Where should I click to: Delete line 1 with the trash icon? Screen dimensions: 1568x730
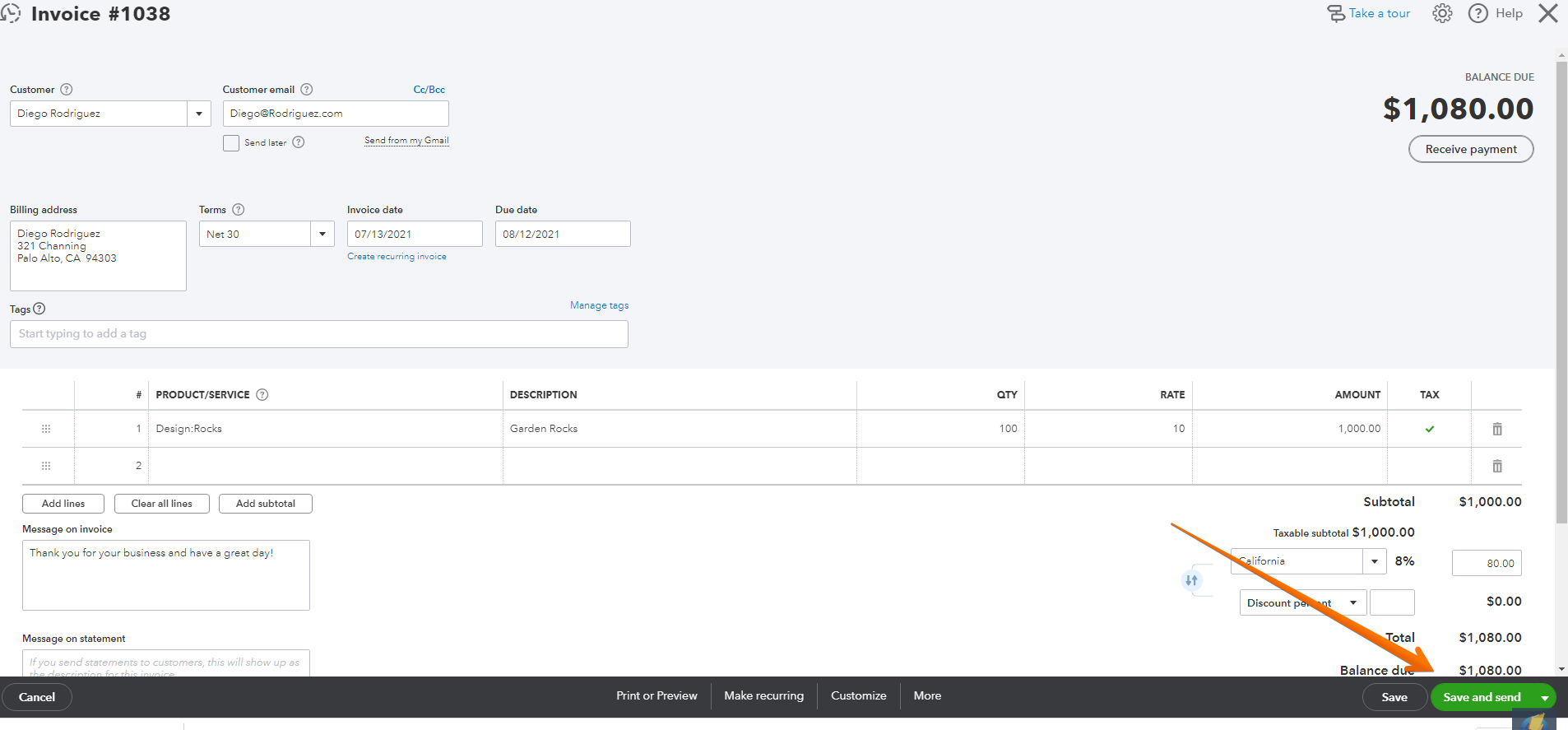pos(1497,429)
